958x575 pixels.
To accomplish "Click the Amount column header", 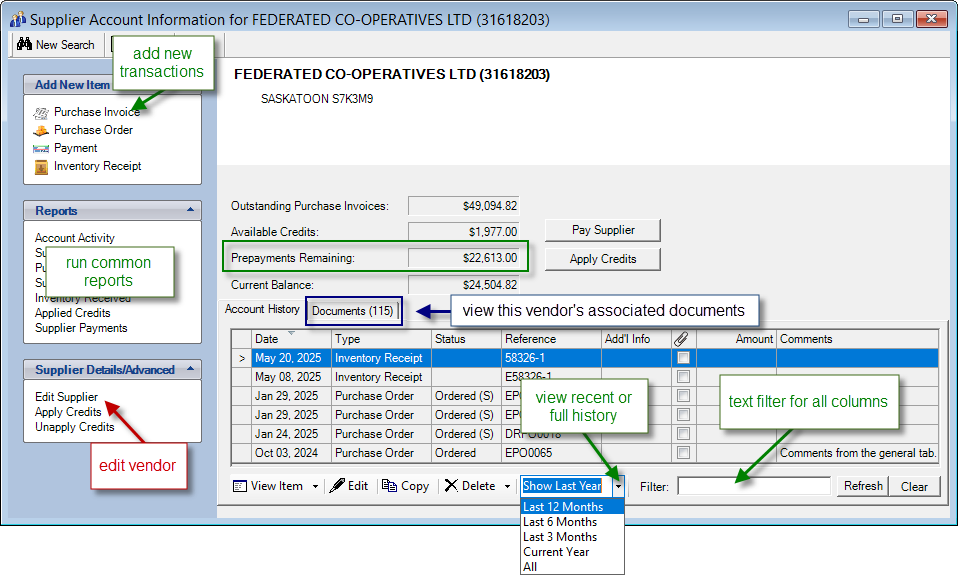I will (x=736, y=339).
